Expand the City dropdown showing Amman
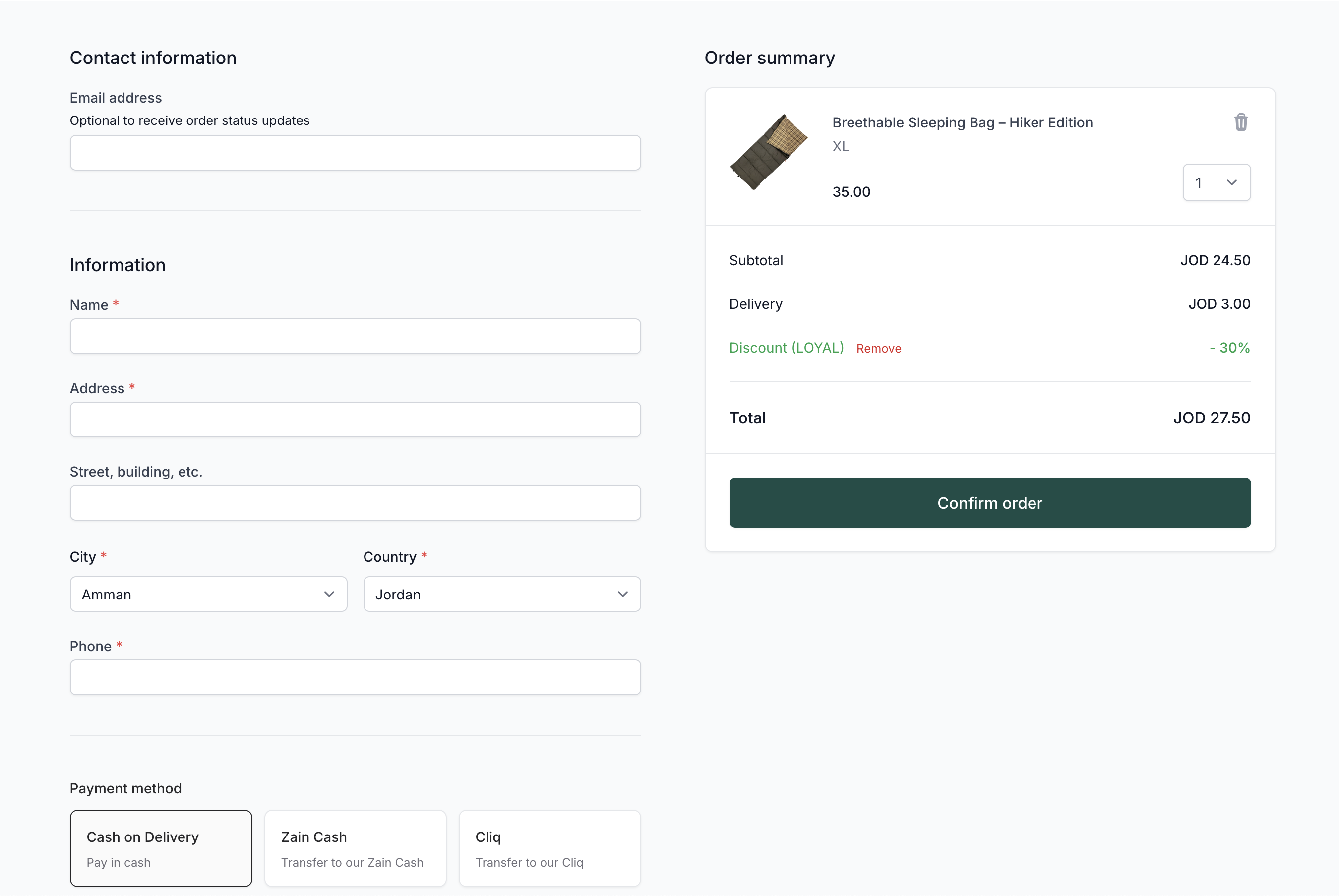Image resolution: width=1339 pixels, height=896 pixels. pos(208,595)
